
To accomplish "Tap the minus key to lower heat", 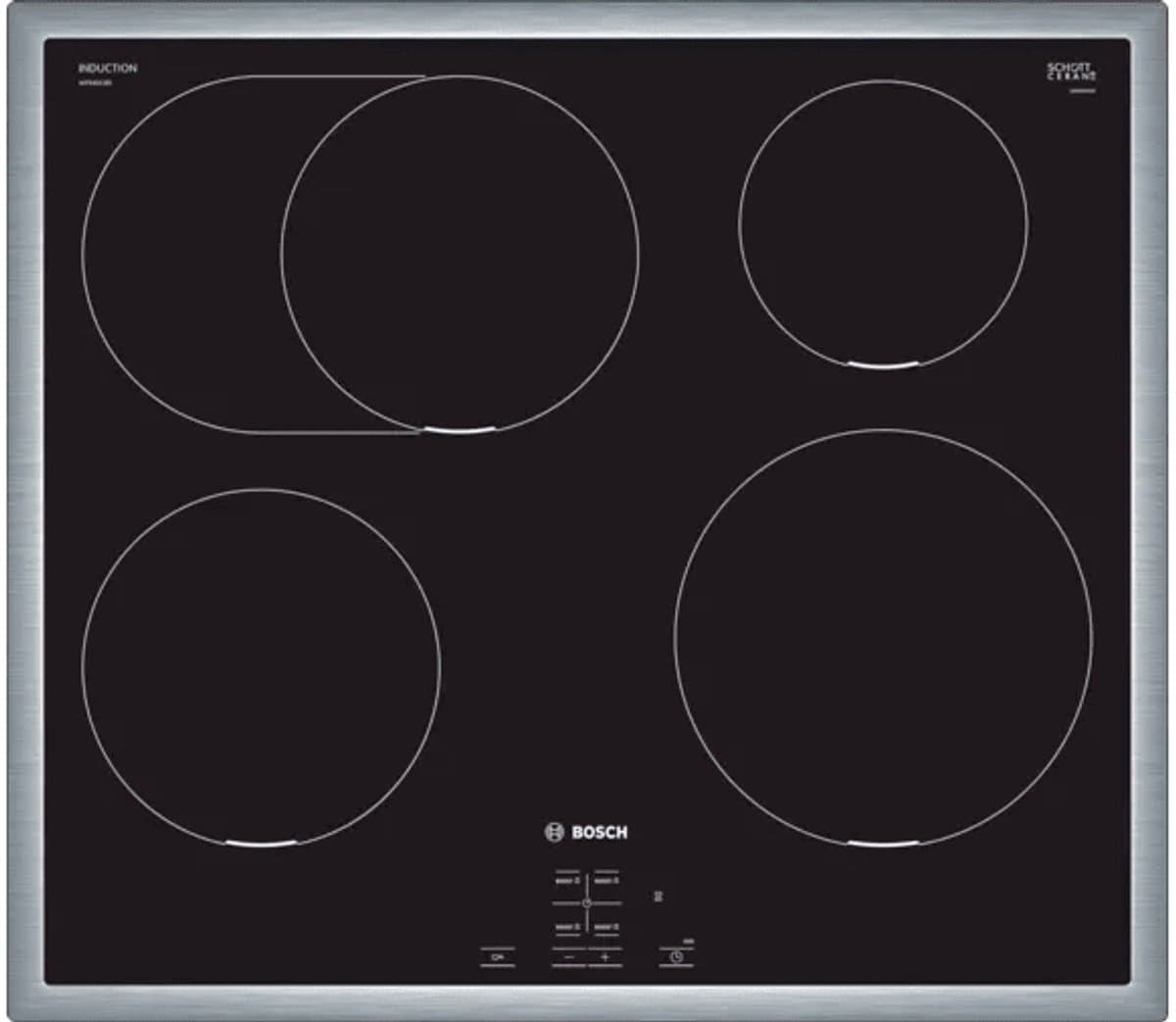I will tap(568, 956).
